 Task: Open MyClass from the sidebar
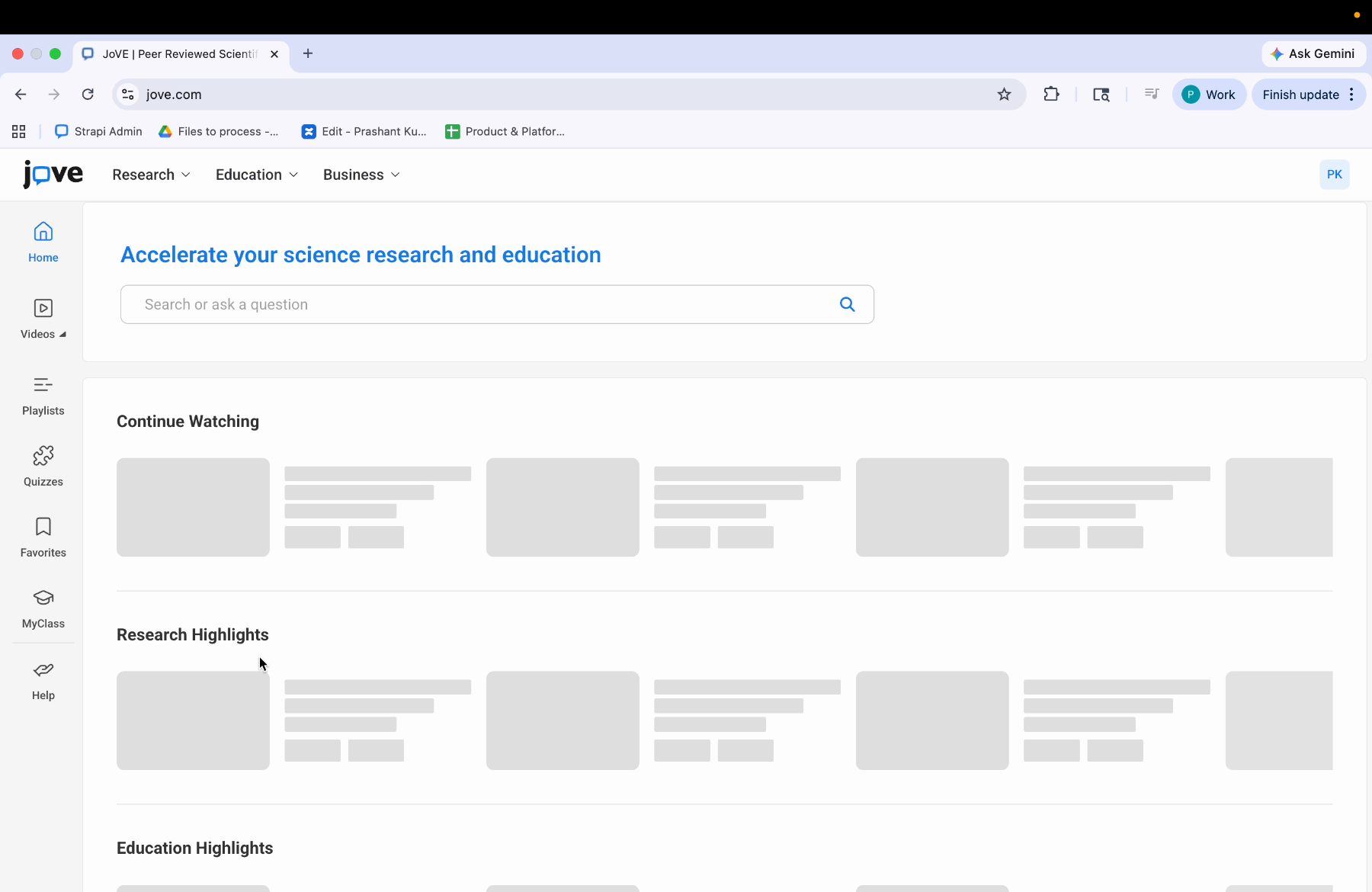coord(43,608)
